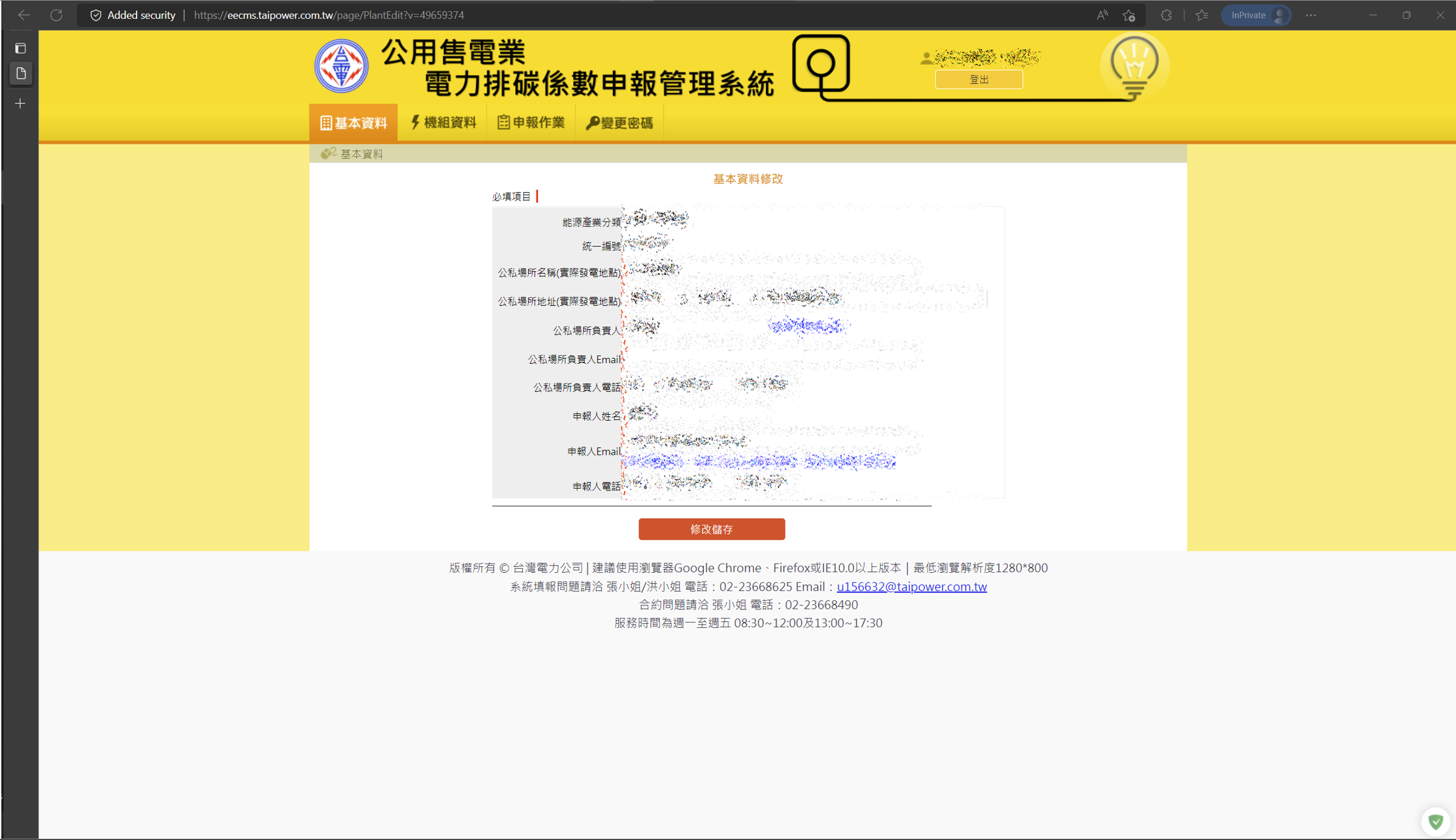
Task: Reload the page with refresh icon
Action: point(57,15)
